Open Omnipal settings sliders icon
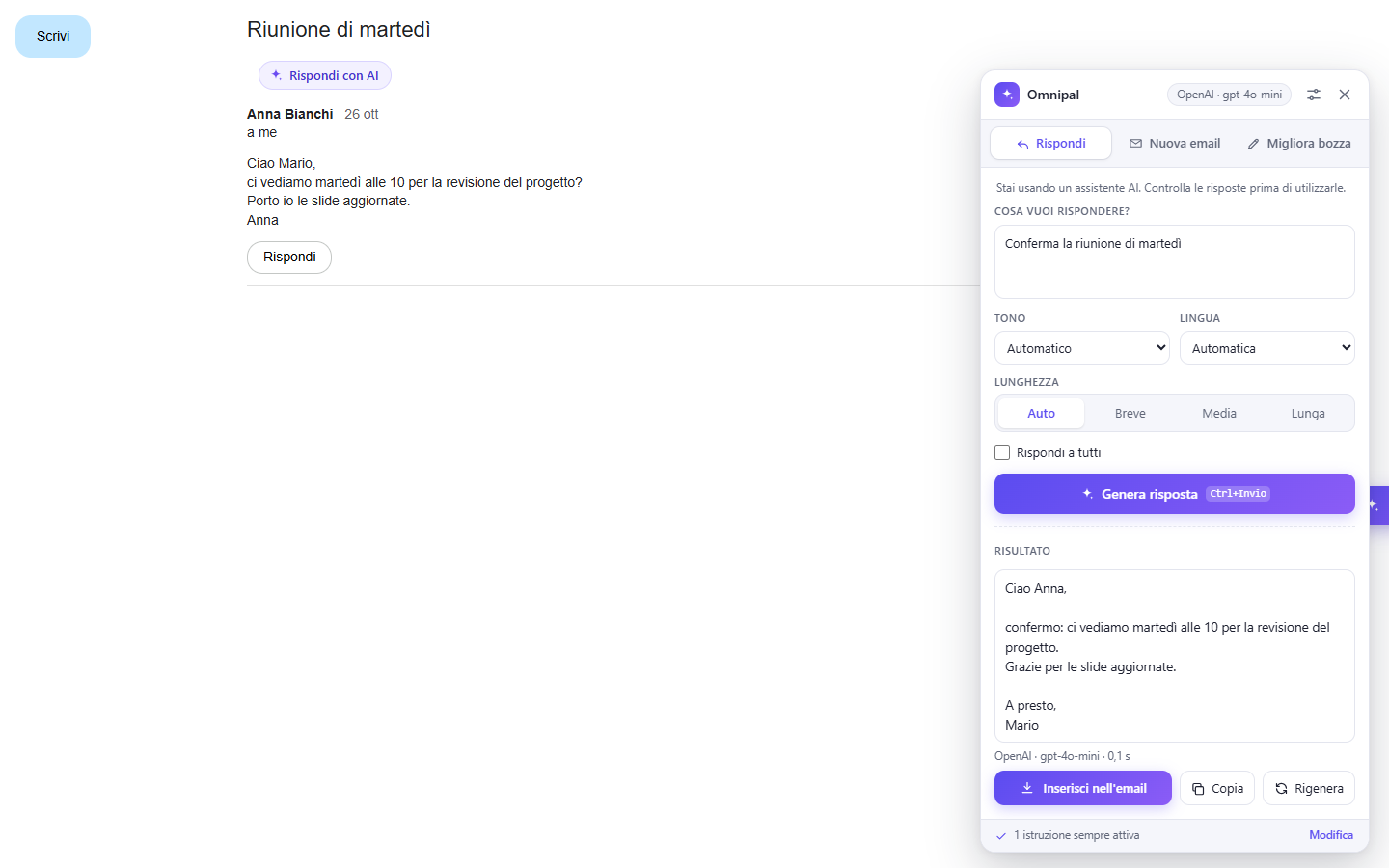Screen dimensions: 1389x868 1314,95
